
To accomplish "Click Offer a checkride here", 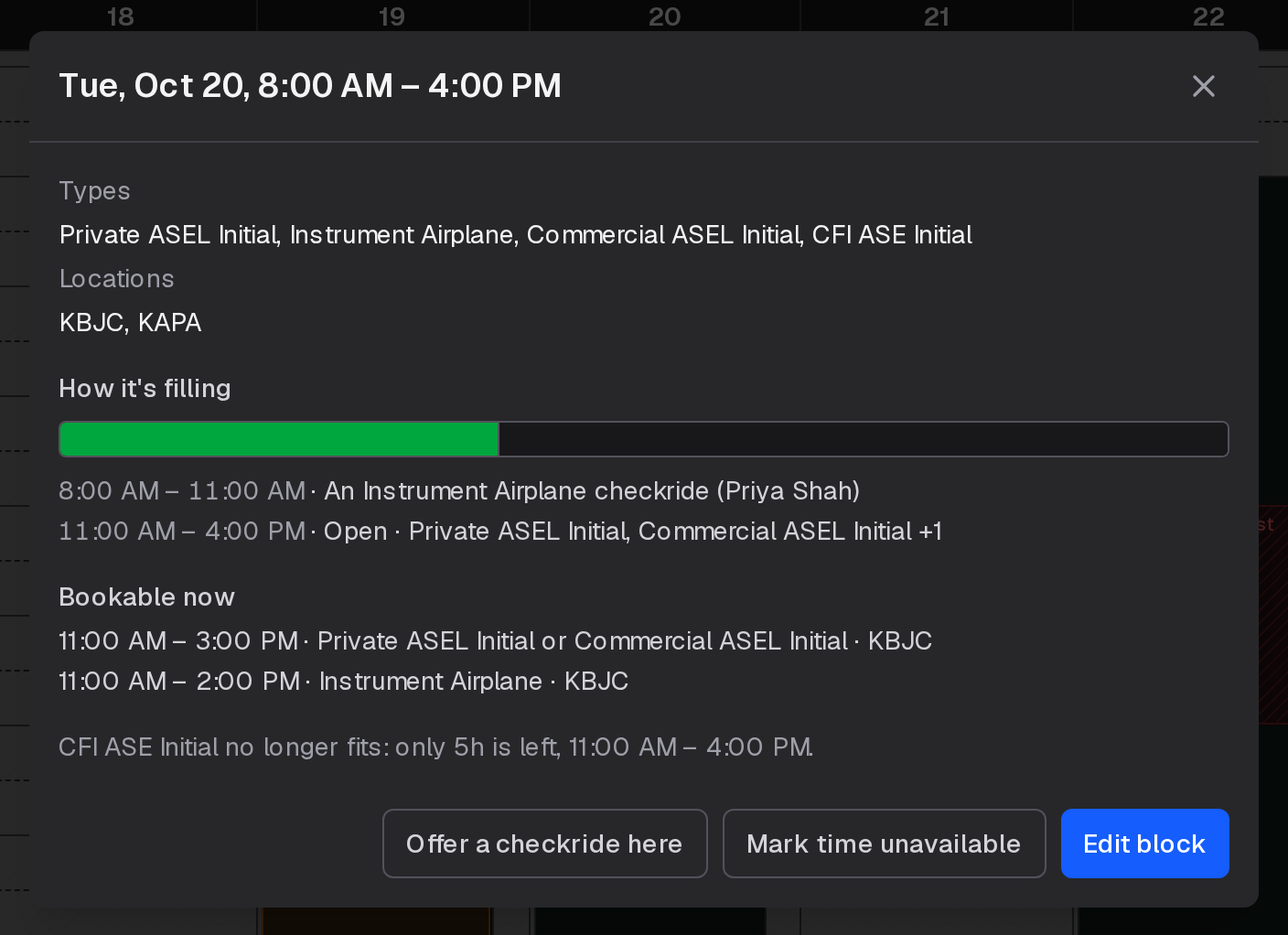I will (544, 844).
